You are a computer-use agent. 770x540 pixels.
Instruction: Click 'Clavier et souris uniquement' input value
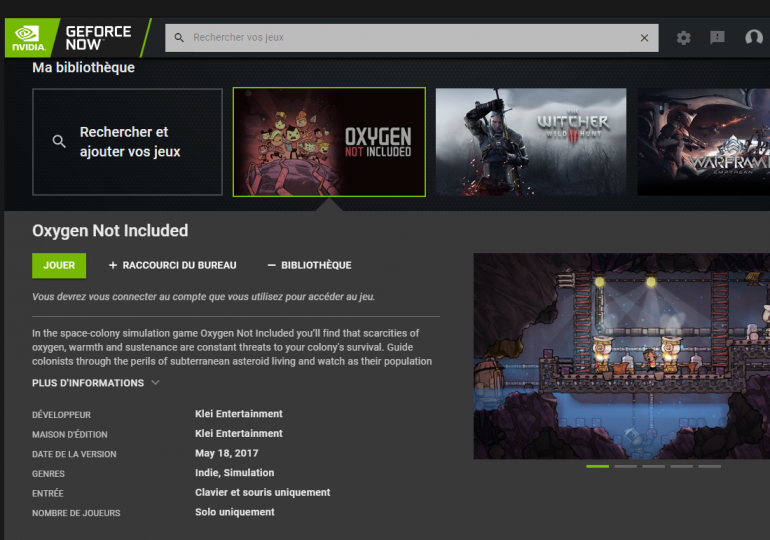pos(262,492)
